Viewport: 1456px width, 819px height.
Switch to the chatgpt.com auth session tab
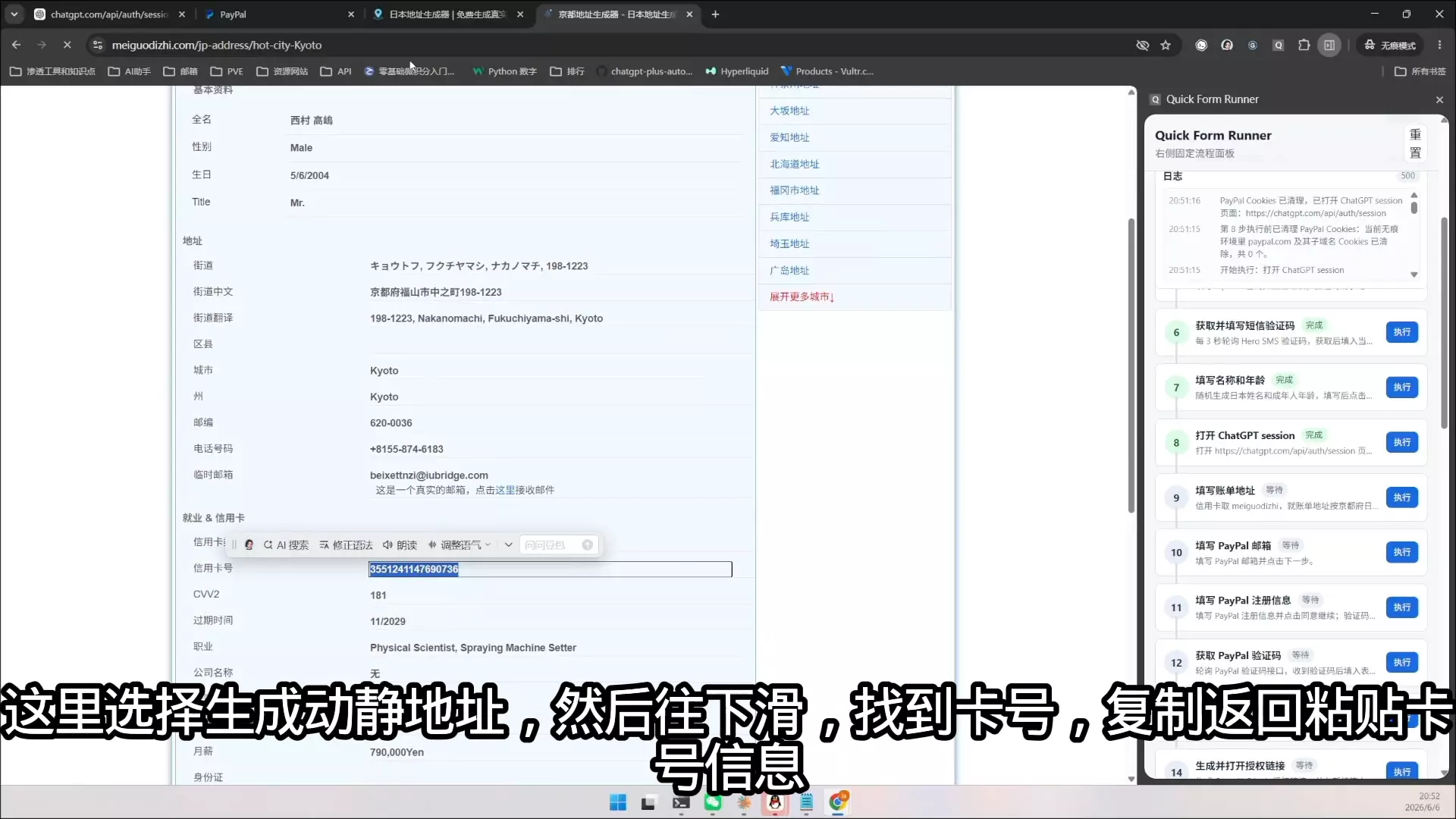[x=110, y=14]
